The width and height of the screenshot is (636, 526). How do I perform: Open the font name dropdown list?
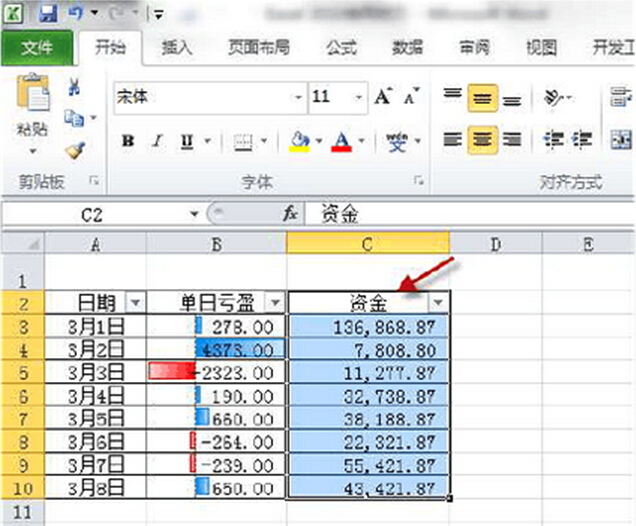pos(298,97)
